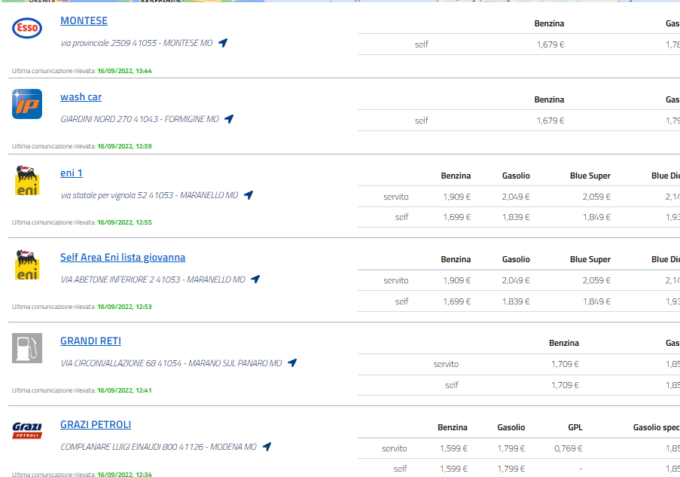Click the Eni logo beside Self Area Eni
Viewport: 680px width, 477px height.
[27, 265]
